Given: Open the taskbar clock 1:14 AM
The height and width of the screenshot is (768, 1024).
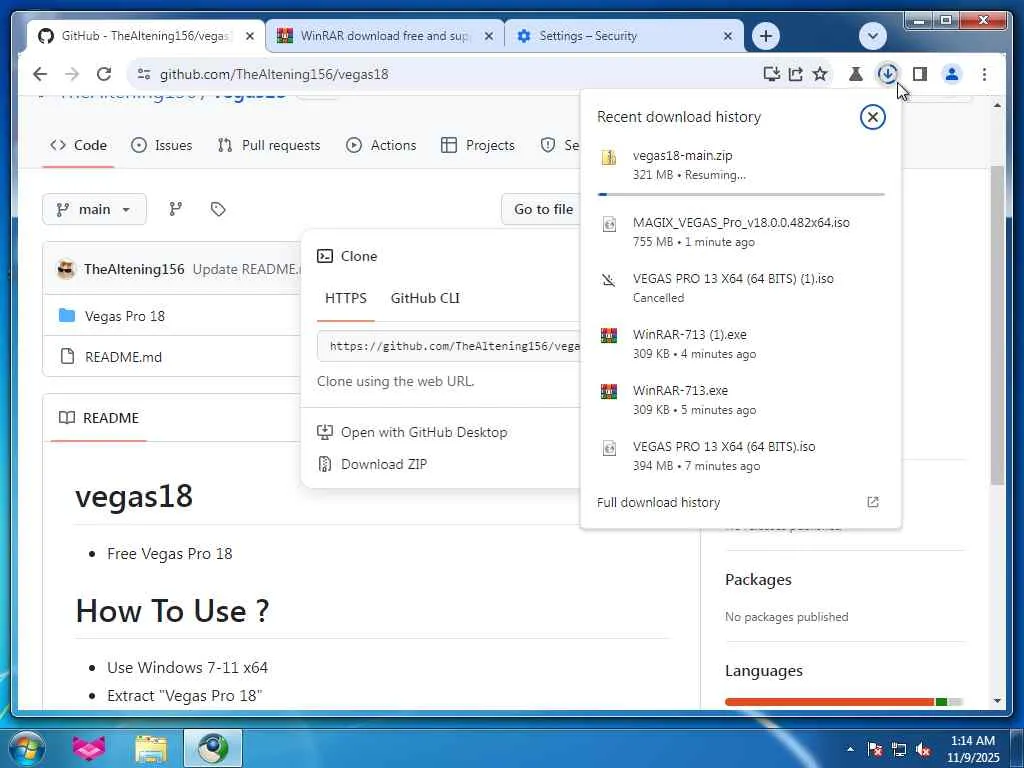Looking at the screenshot, I should pos(973,749).
